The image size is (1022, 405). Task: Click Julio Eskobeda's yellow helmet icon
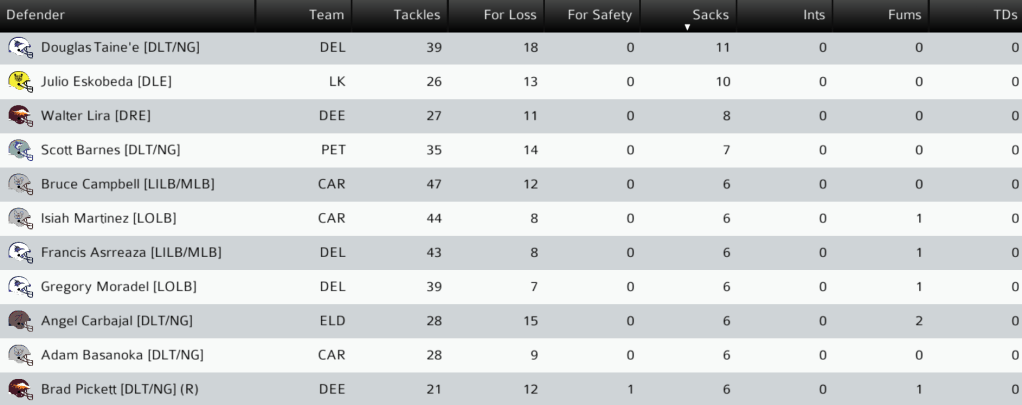(20, 81)
